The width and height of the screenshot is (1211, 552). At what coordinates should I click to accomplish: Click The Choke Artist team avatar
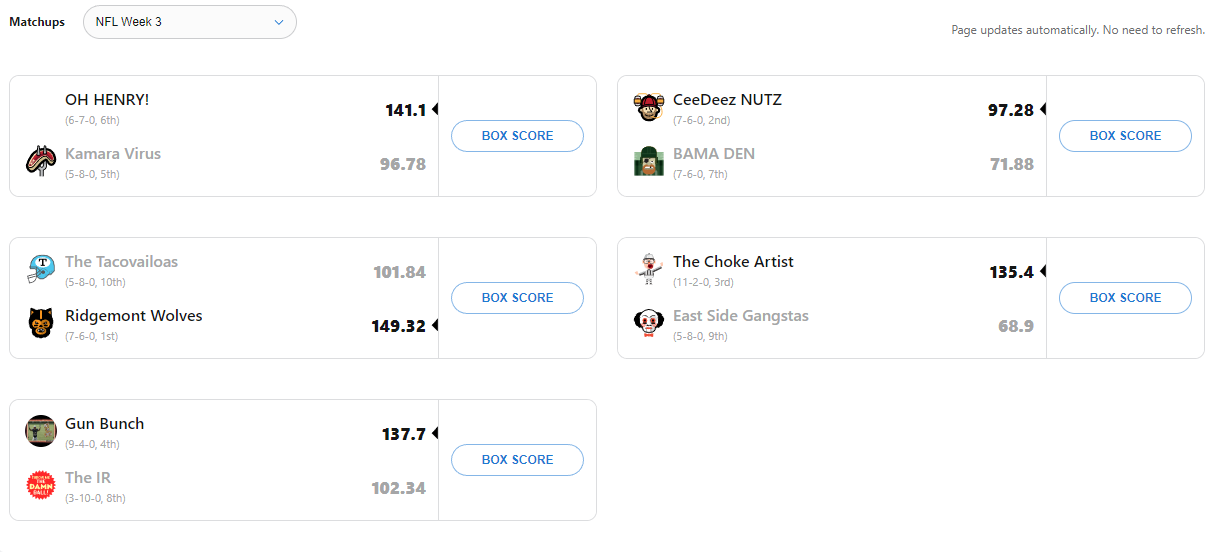(649, 268)
